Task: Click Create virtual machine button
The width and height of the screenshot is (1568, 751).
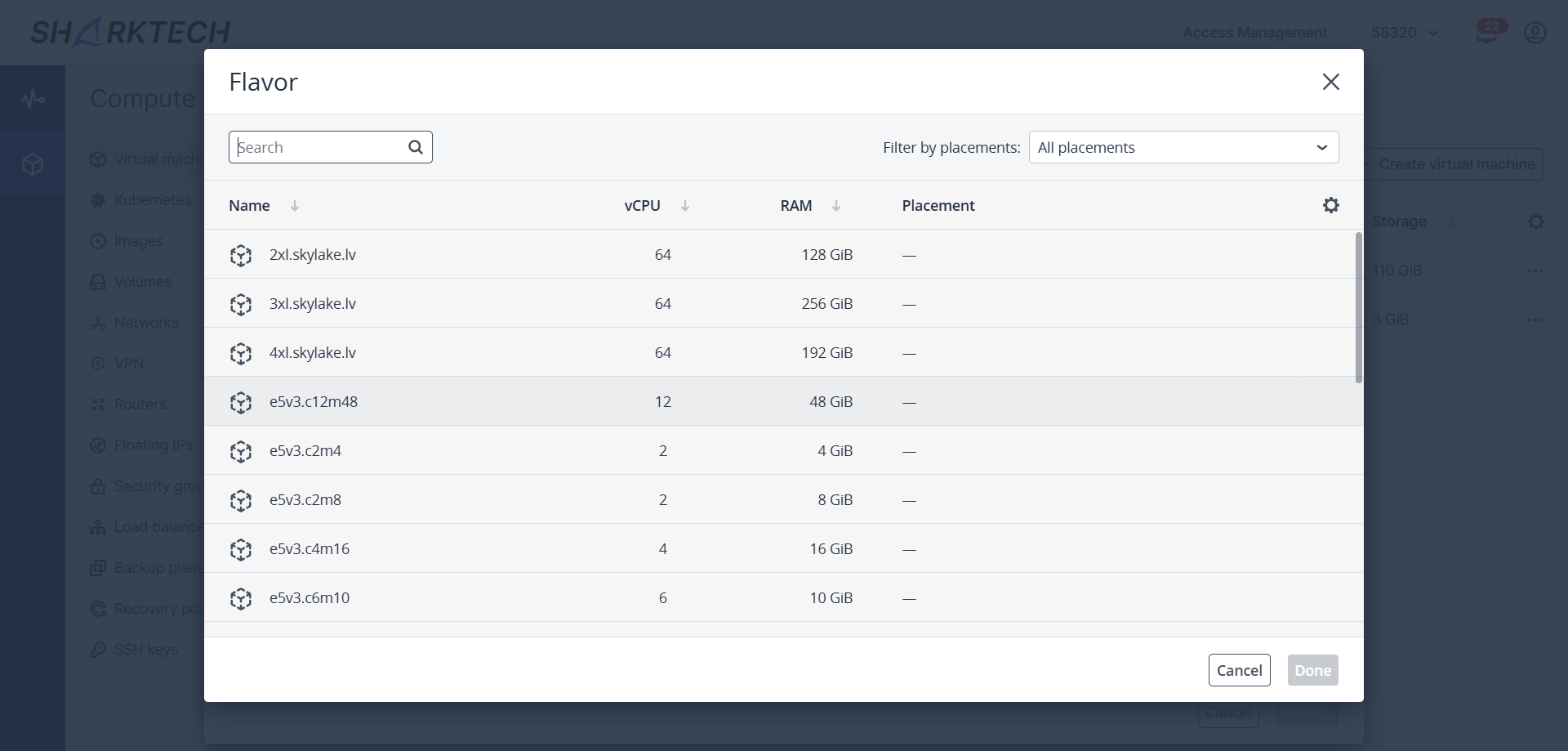Action: pyautogui.click(x=1454, y=164)
